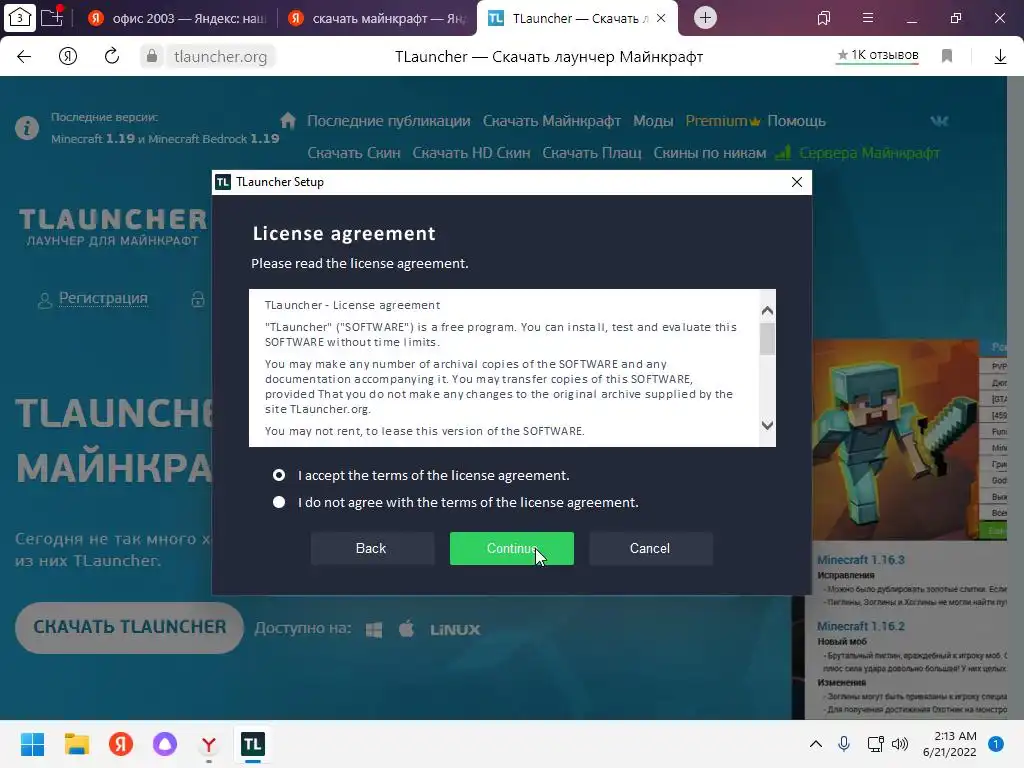Screen dimensions: 1024x768
Task: Click the info icon near latest versions
Action: pyautogui.click(x=27, y=128)
